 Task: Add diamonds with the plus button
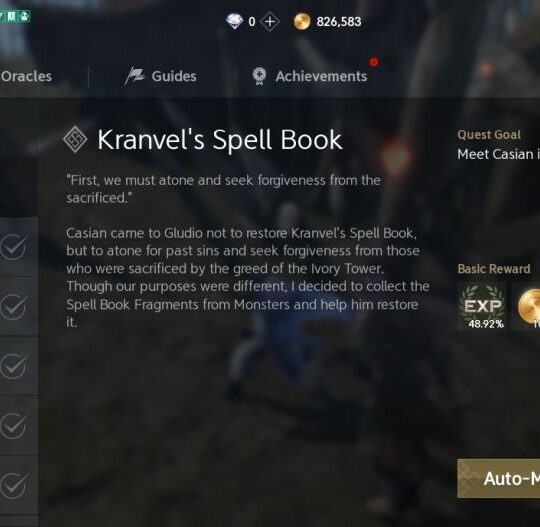270,22
